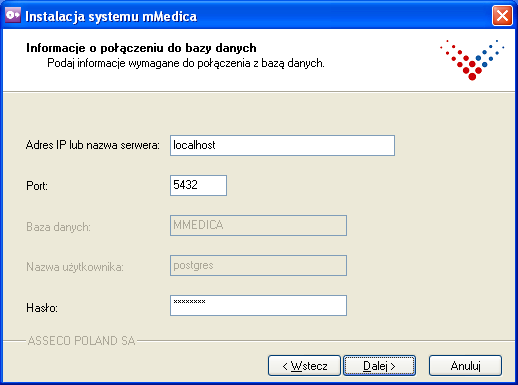
Task: Focus the Hasło password field
Action: point(258,305)
